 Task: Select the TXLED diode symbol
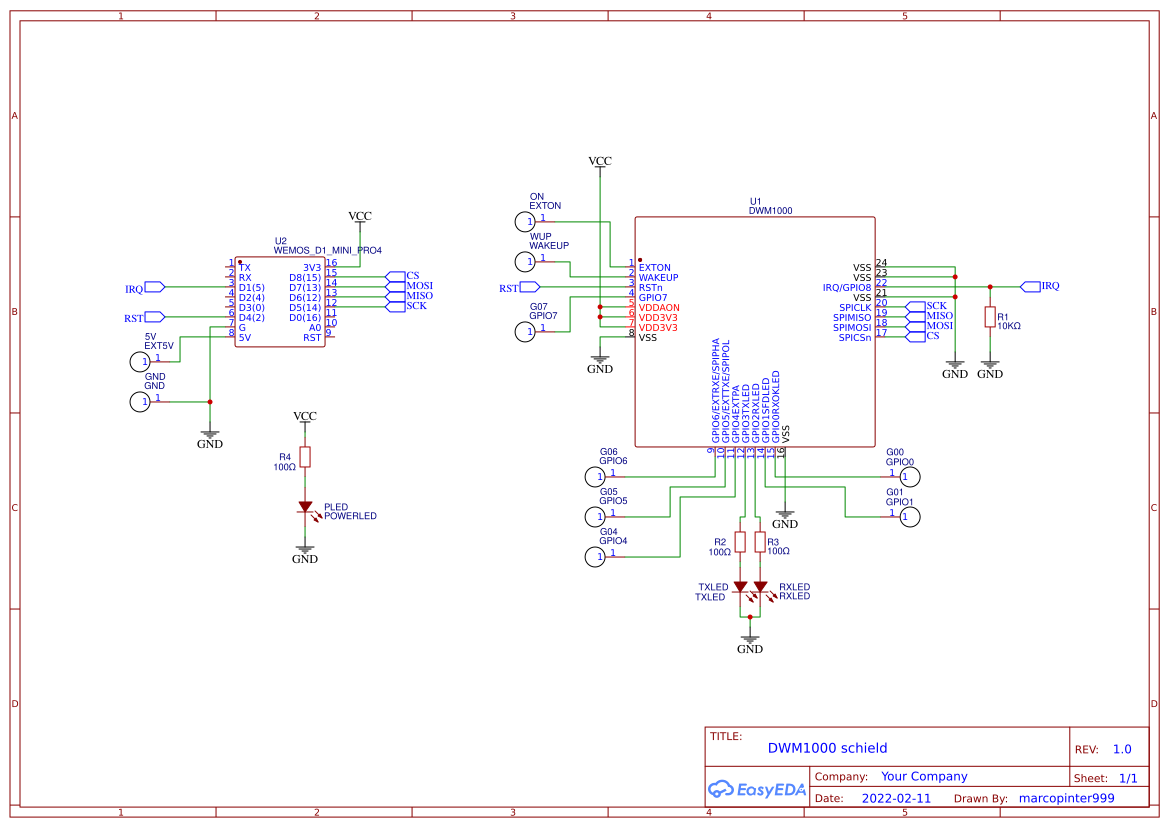click(740, 588)
